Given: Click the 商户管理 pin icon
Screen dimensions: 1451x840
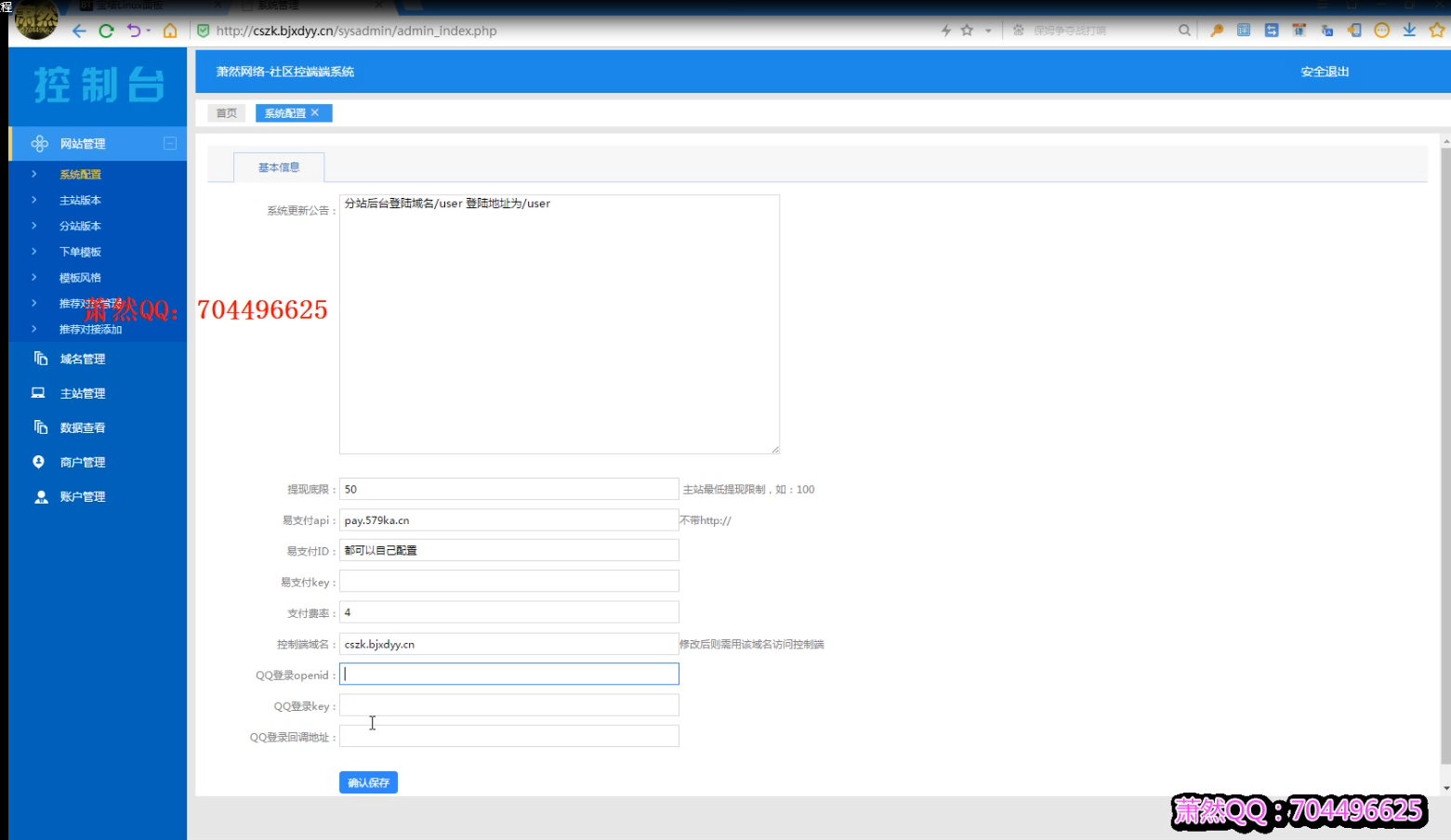Looking at the screenshot, I should tap(39, 462).
